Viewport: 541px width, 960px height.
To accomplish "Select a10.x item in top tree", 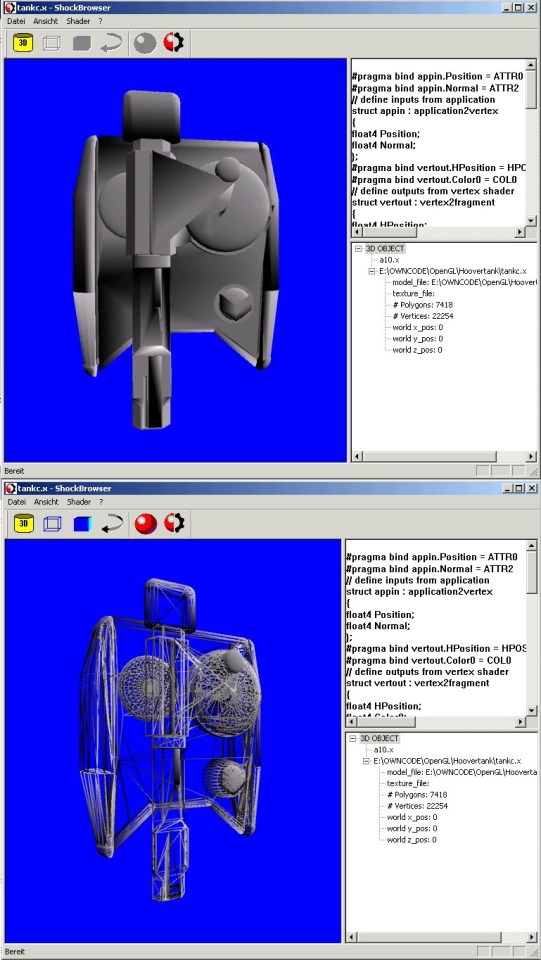I will click(x=389, y=260).
